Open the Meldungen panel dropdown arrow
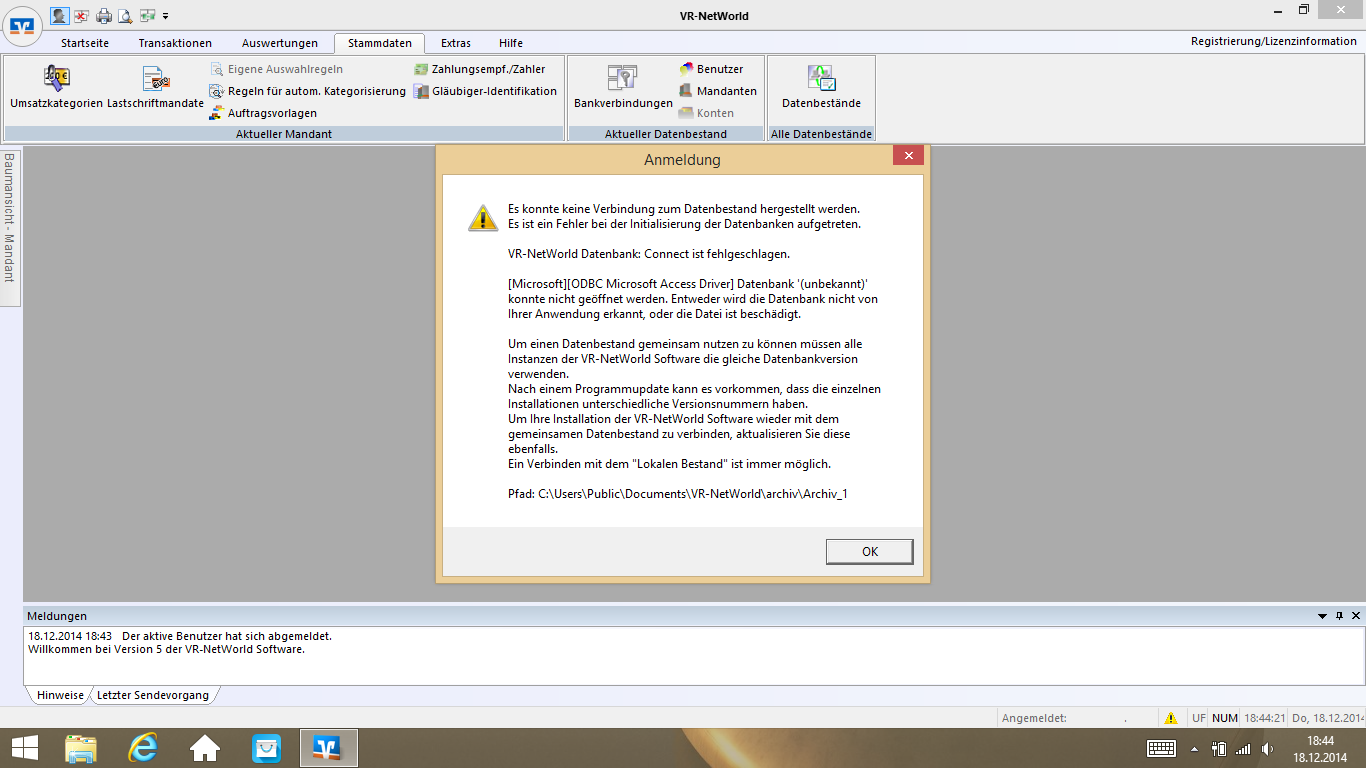1366x768 pixels. click(x=1323, y=616)
